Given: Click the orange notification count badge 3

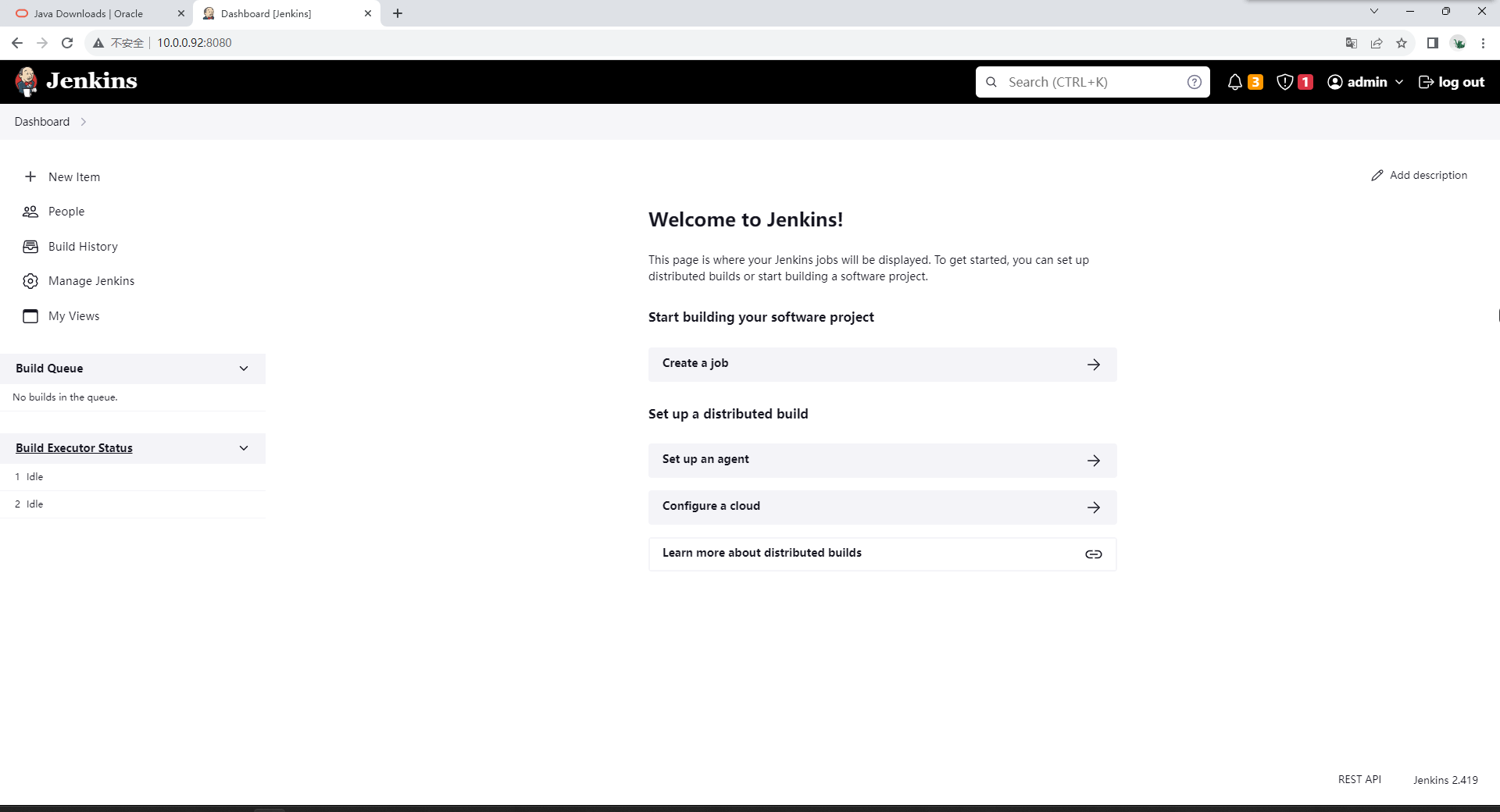Looking at the screenshot, I should pyautogui.click(x=1255, y=82).
